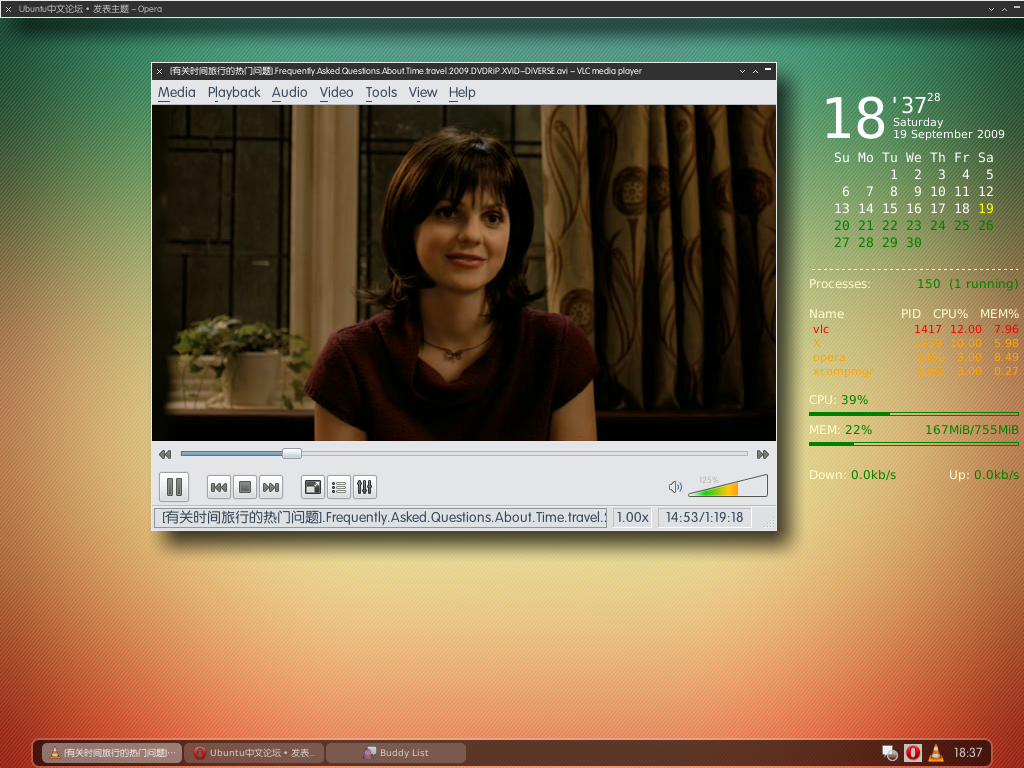Image resolution: width=1024 pixels, height=768 pixels.
Task: Toggle fullscreen video mode
Action: (313, 487)
